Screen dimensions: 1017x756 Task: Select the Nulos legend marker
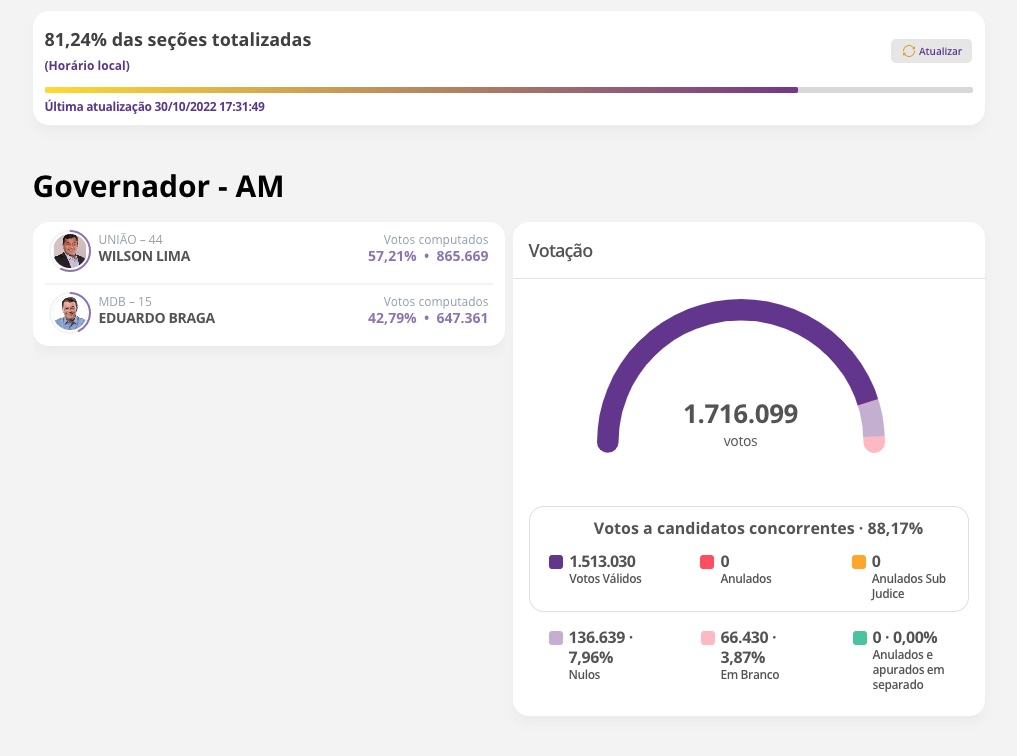(x=554, y=638)
